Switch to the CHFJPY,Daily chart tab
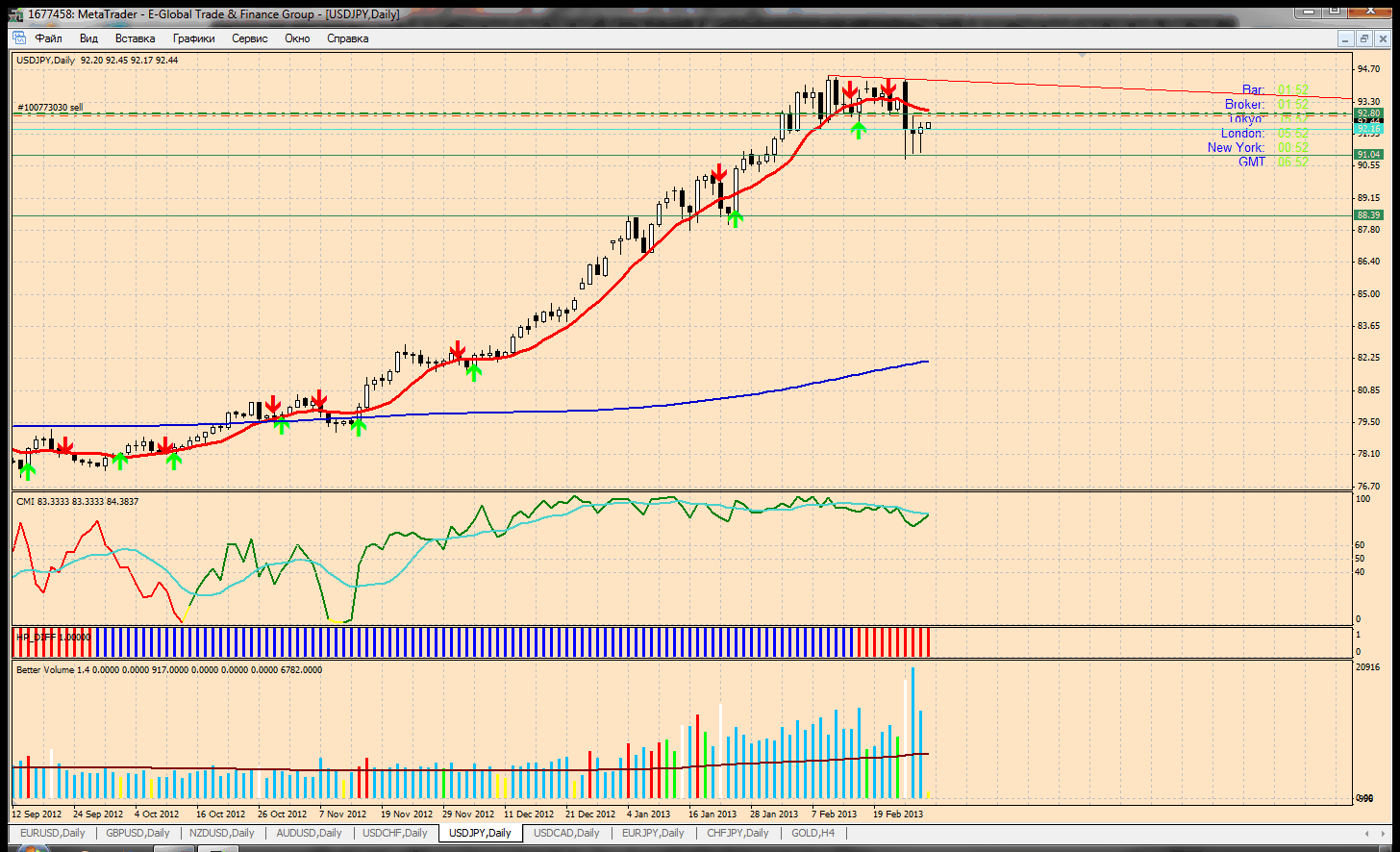This screenshot has width=1400, height=852. [737, 833]
